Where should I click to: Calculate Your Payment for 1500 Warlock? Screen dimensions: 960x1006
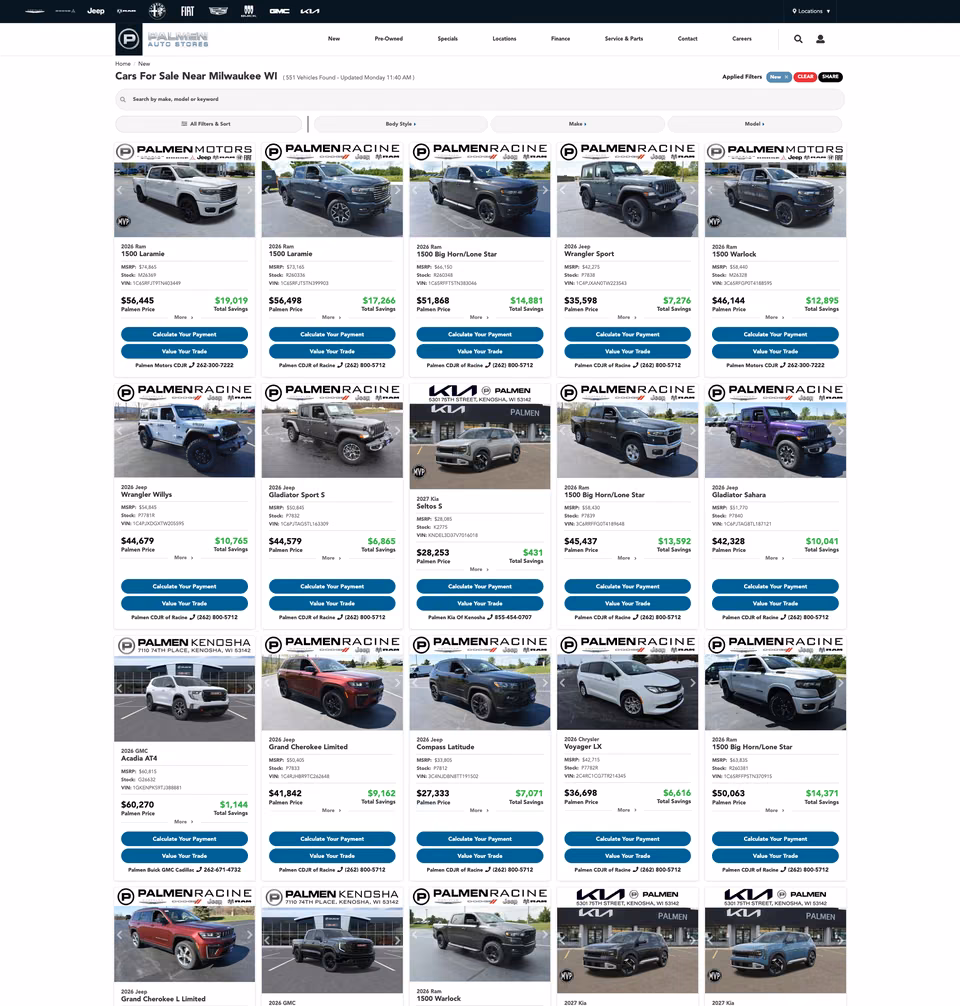pos(775,334)
